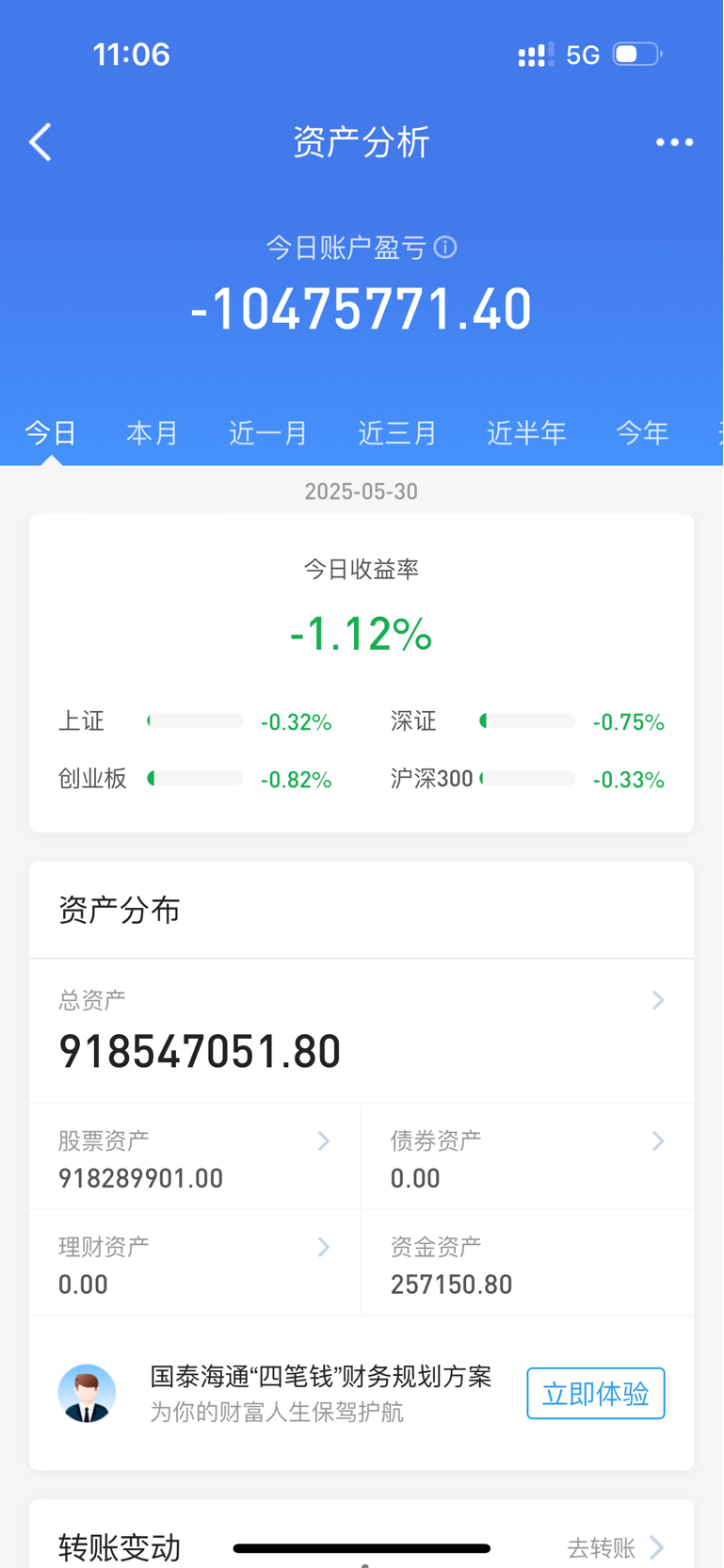
Task: Tap the 立即体验 button
Action: point(596,1394)
